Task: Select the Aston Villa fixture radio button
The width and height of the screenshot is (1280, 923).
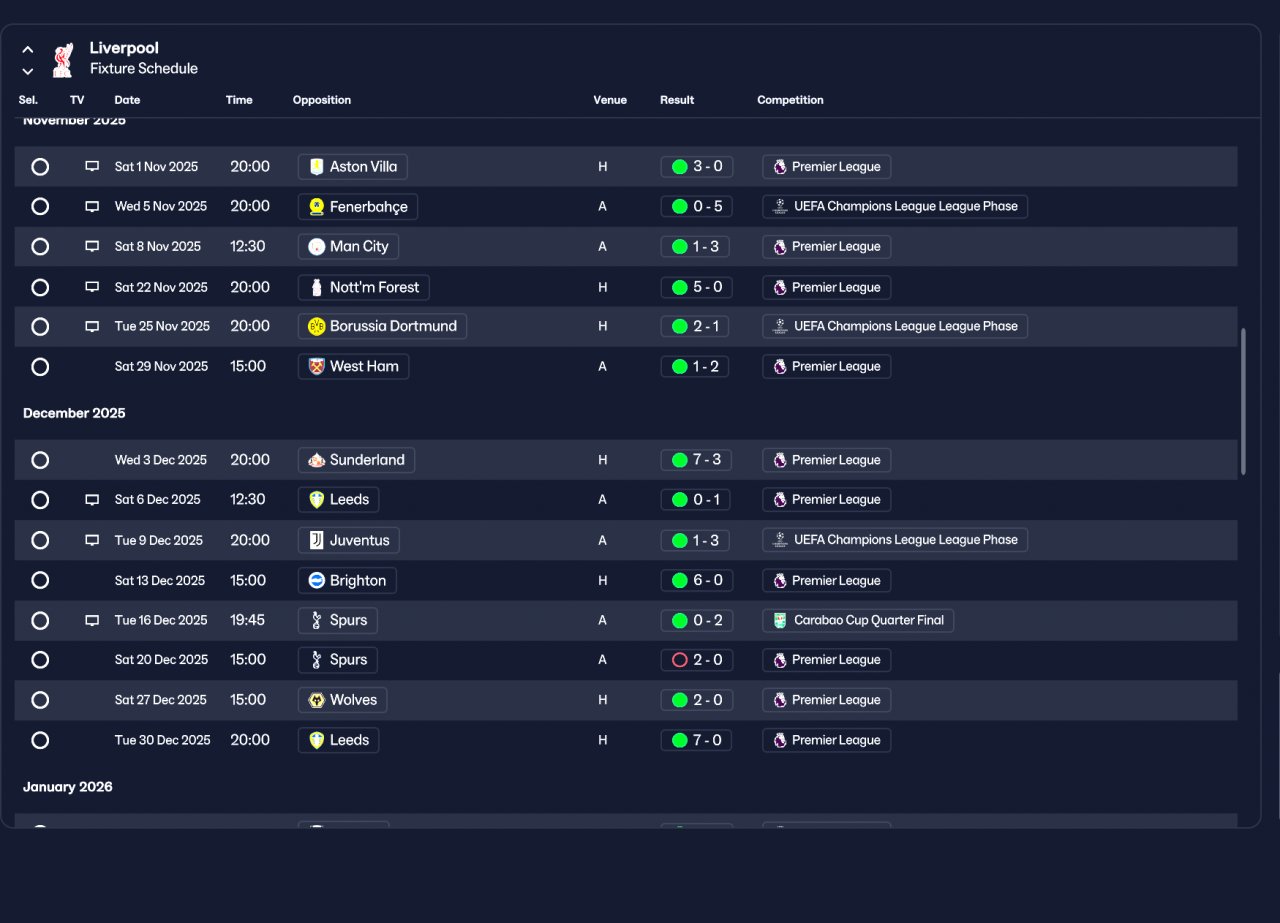Action: pos(40,167)
